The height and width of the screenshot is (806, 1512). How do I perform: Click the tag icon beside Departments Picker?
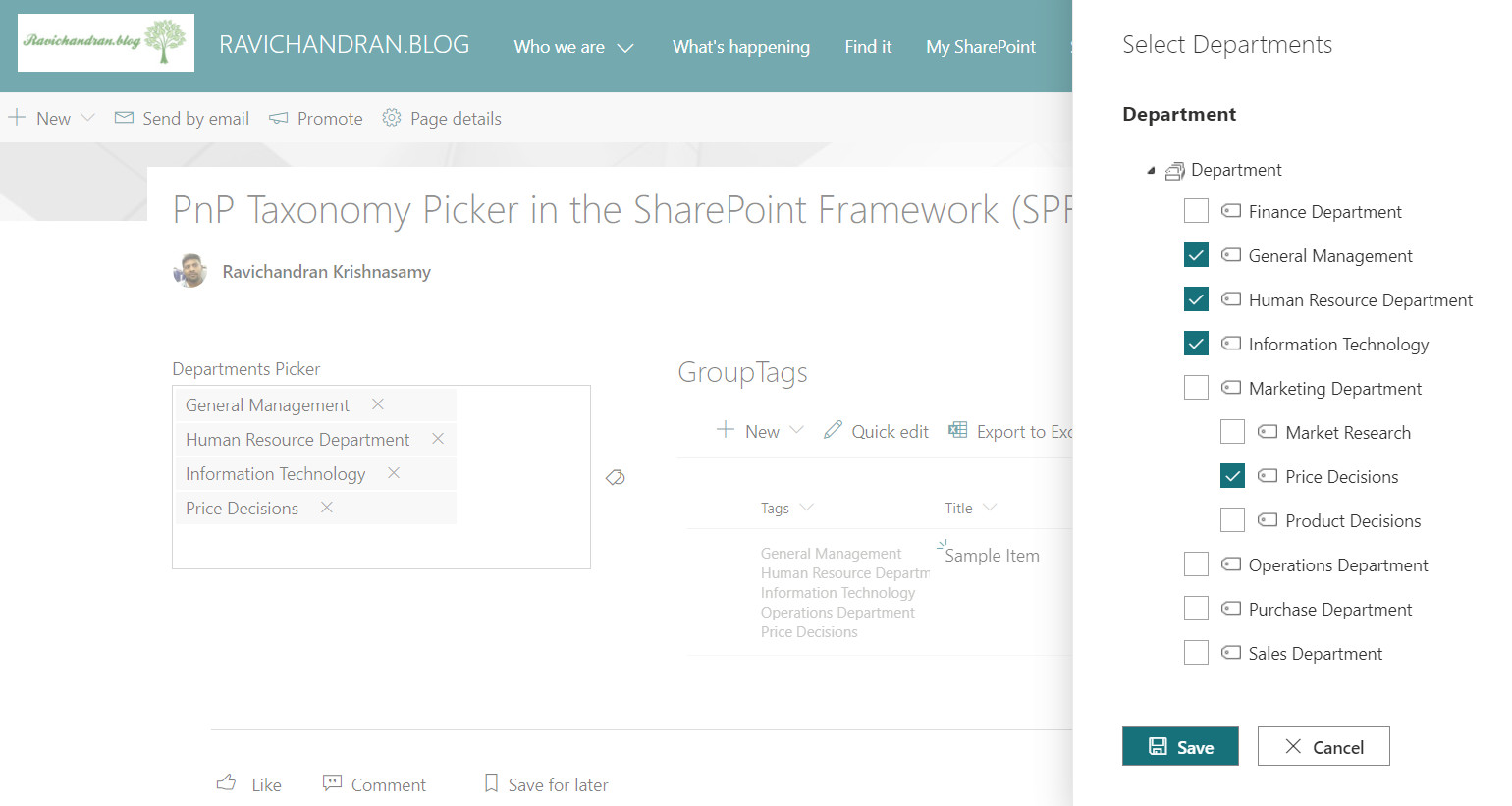[616, 477]
